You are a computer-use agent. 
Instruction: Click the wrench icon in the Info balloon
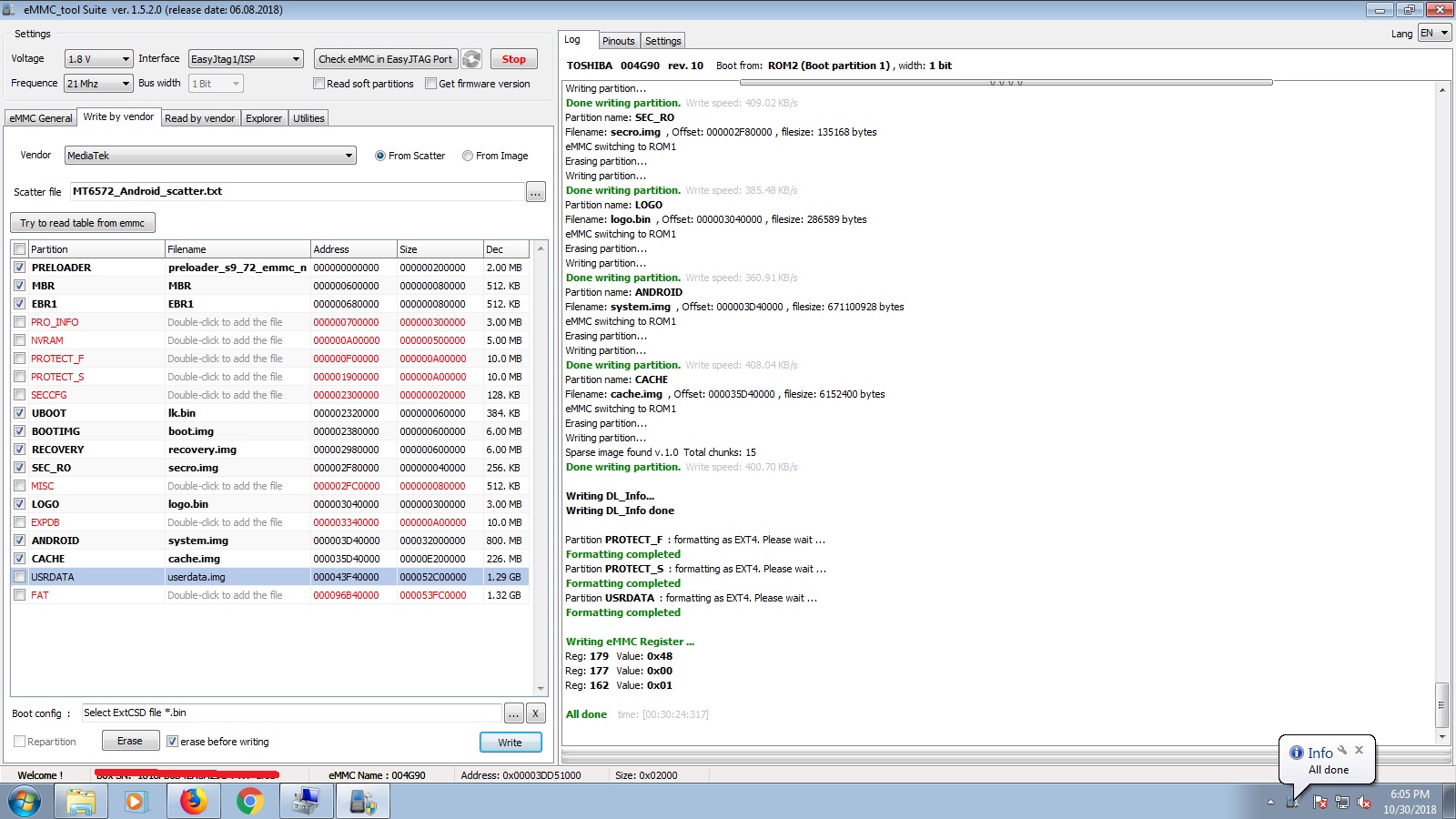tap(1342, 750)
